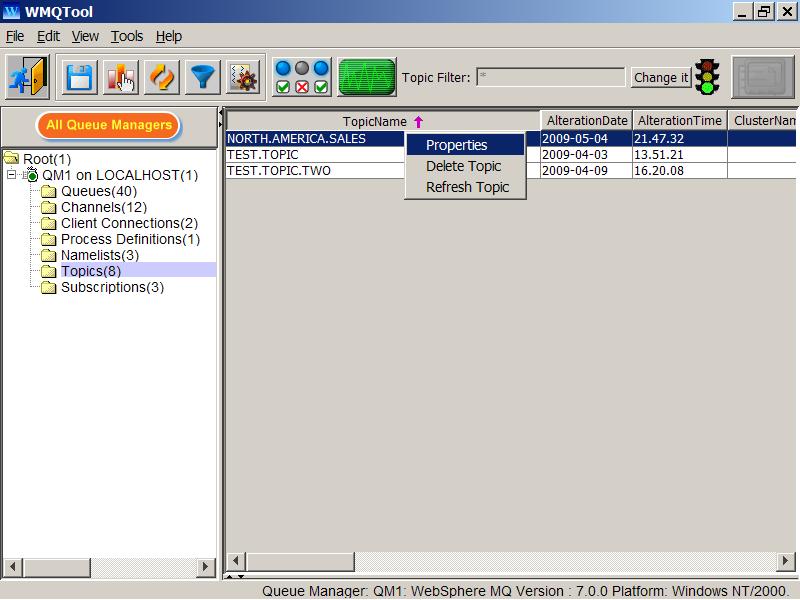Viewport: 800px width, 600px height.
Task: Click the 2009-04-03 alteration date cell
Action: tap(586, 155)
